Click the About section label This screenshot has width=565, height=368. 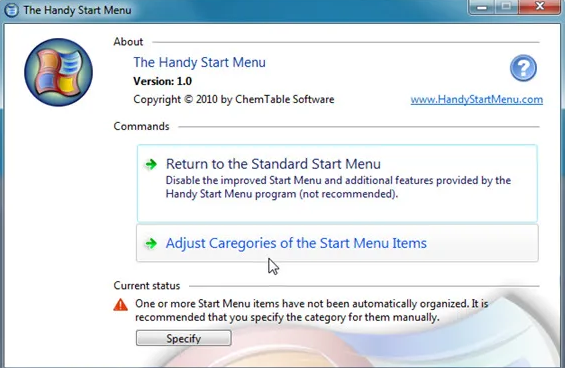tap(128, 42)
